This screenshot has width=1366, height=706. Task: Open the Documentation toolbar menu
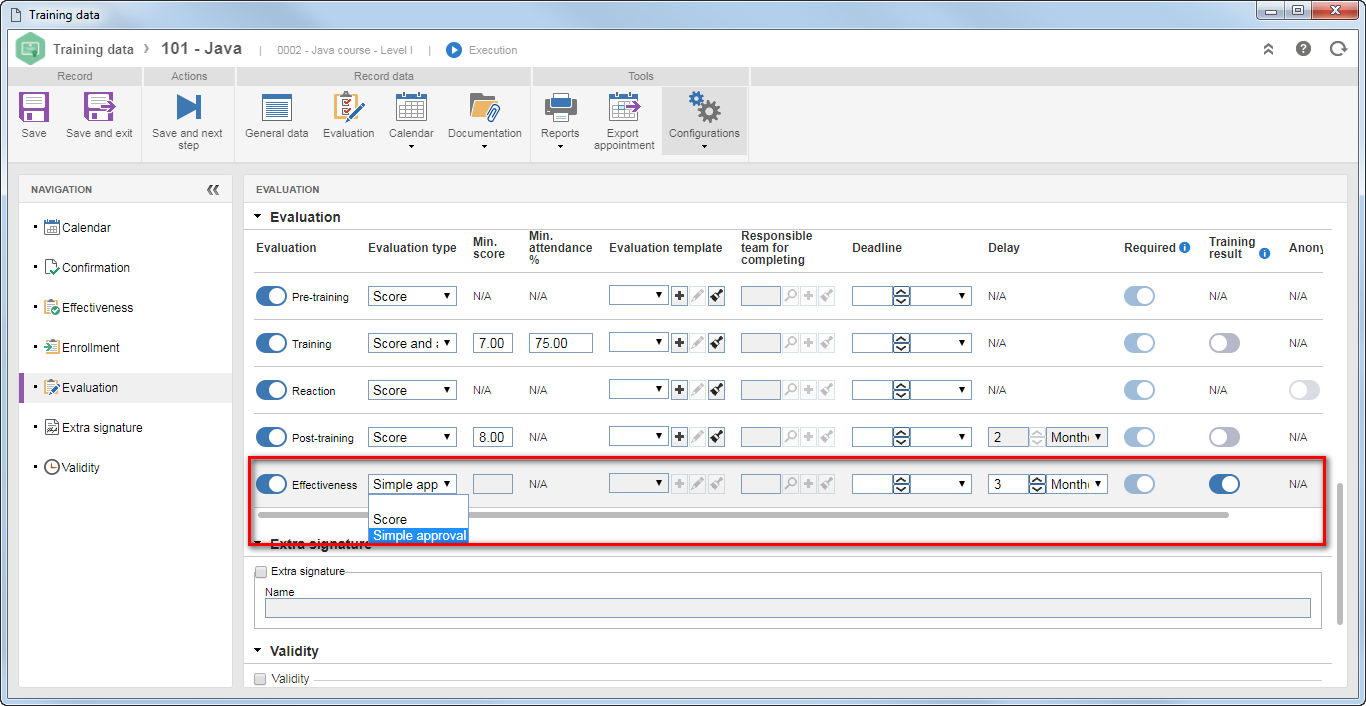click(x=485, y=121)
